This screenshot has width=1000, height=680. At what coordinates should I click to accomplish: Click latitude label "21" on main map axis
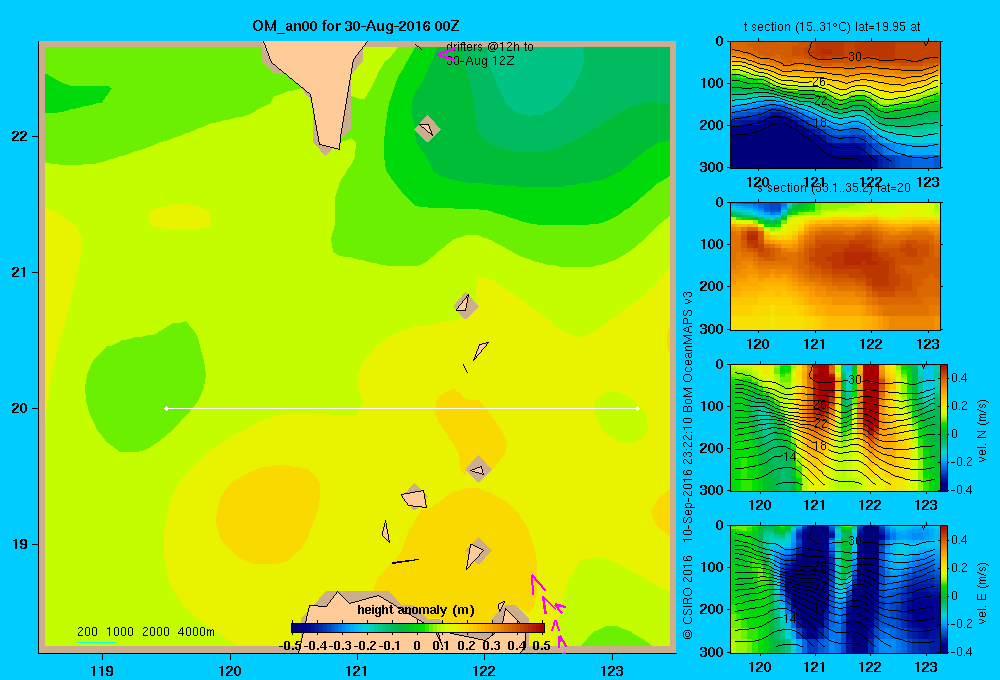coord(19,272)
